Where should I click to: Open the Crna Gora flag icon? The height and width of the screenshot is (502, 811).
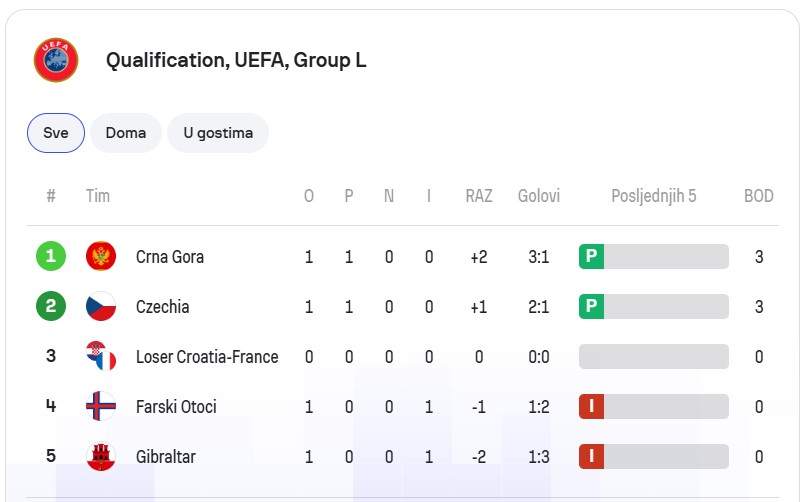(101, 256)
